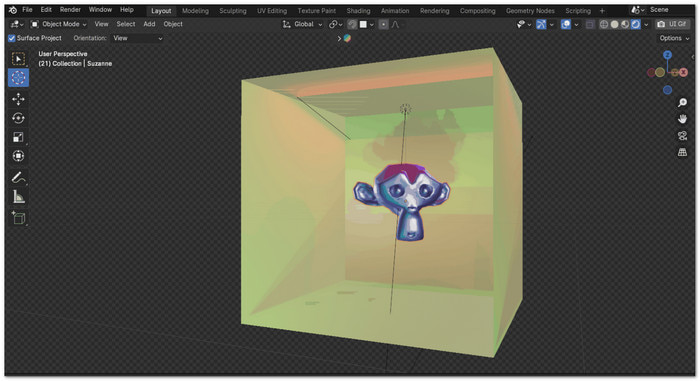This screenshot has width=700, height=381.
Task: Open the Orientation View dropdown
Action: 137,38
